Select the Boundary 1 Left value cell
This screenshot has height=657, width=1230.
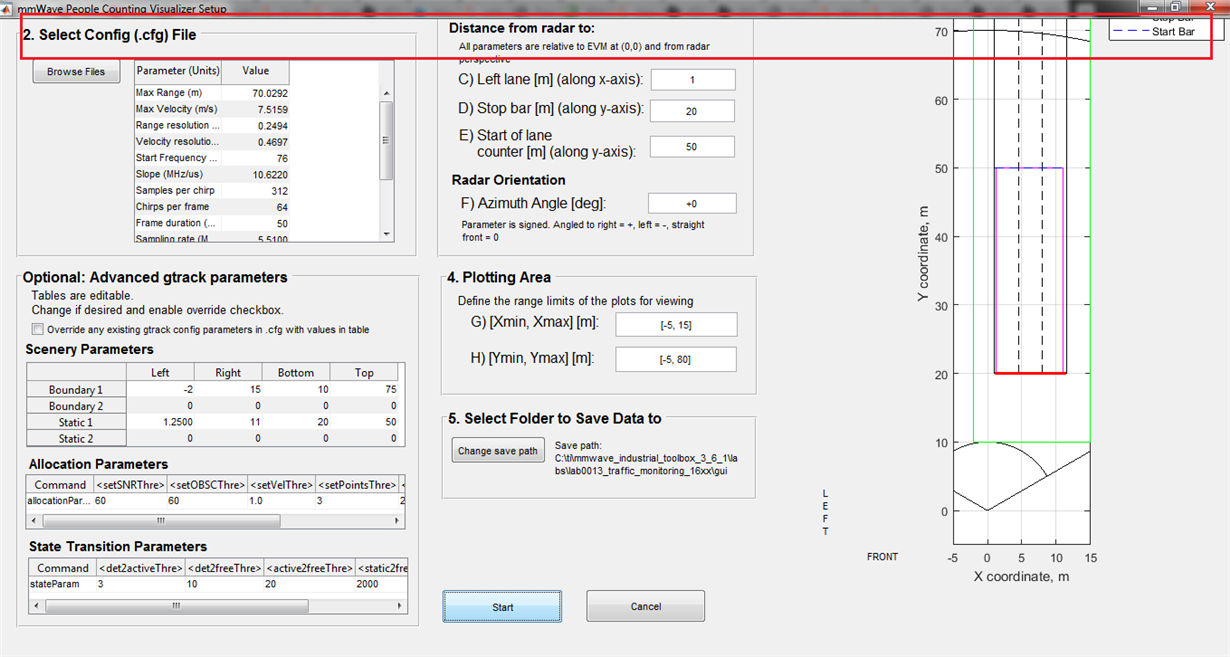pyautogui.click(x=161, y=389)
